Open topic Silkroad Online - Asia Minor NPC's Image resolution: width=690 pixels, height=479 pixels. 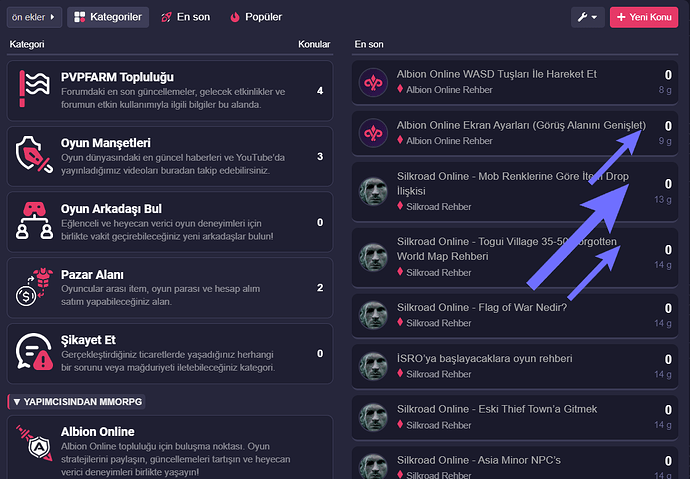(479, 460)
